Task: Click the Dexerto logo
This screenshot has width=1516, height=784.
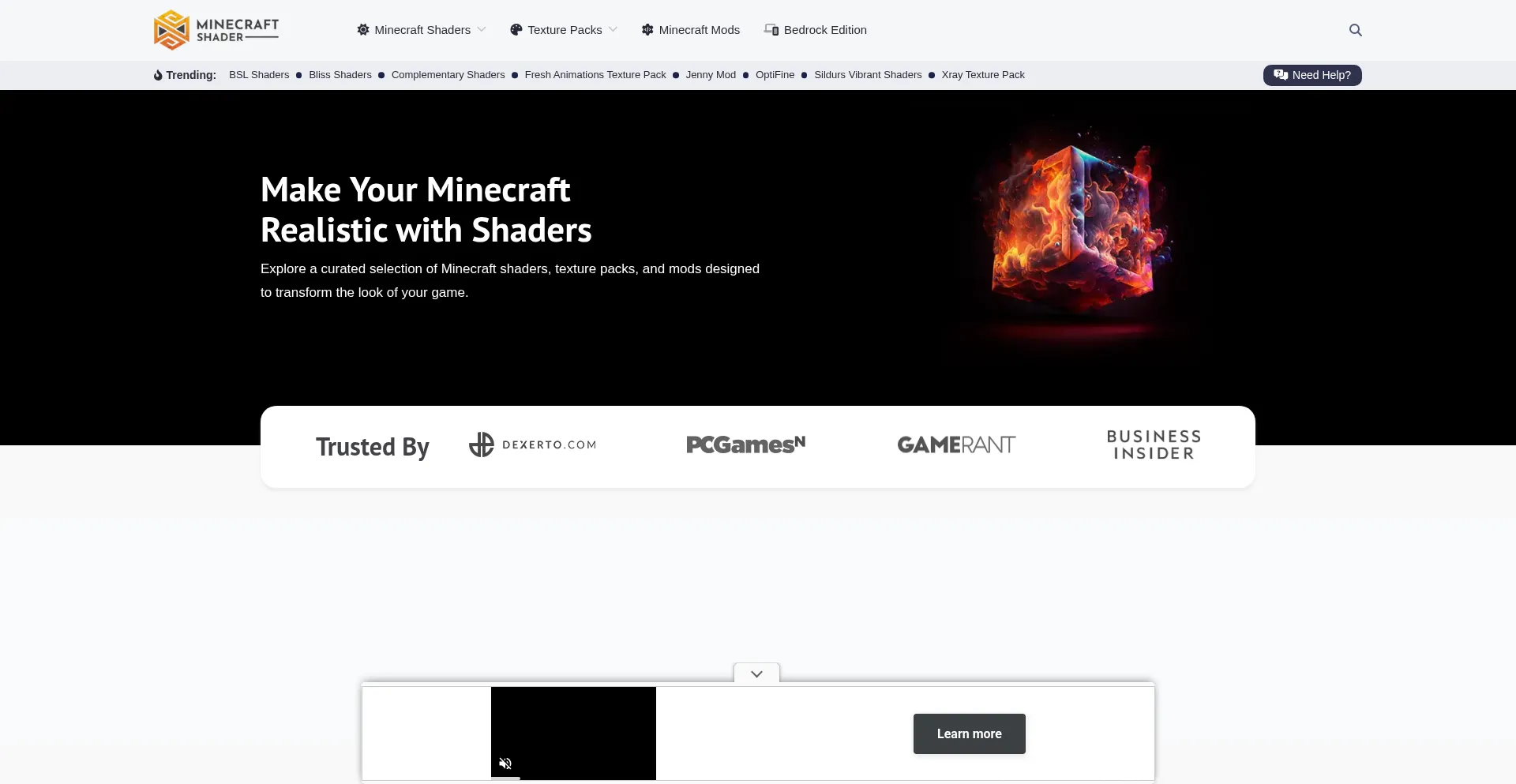Action: click(x=532, y=445)
